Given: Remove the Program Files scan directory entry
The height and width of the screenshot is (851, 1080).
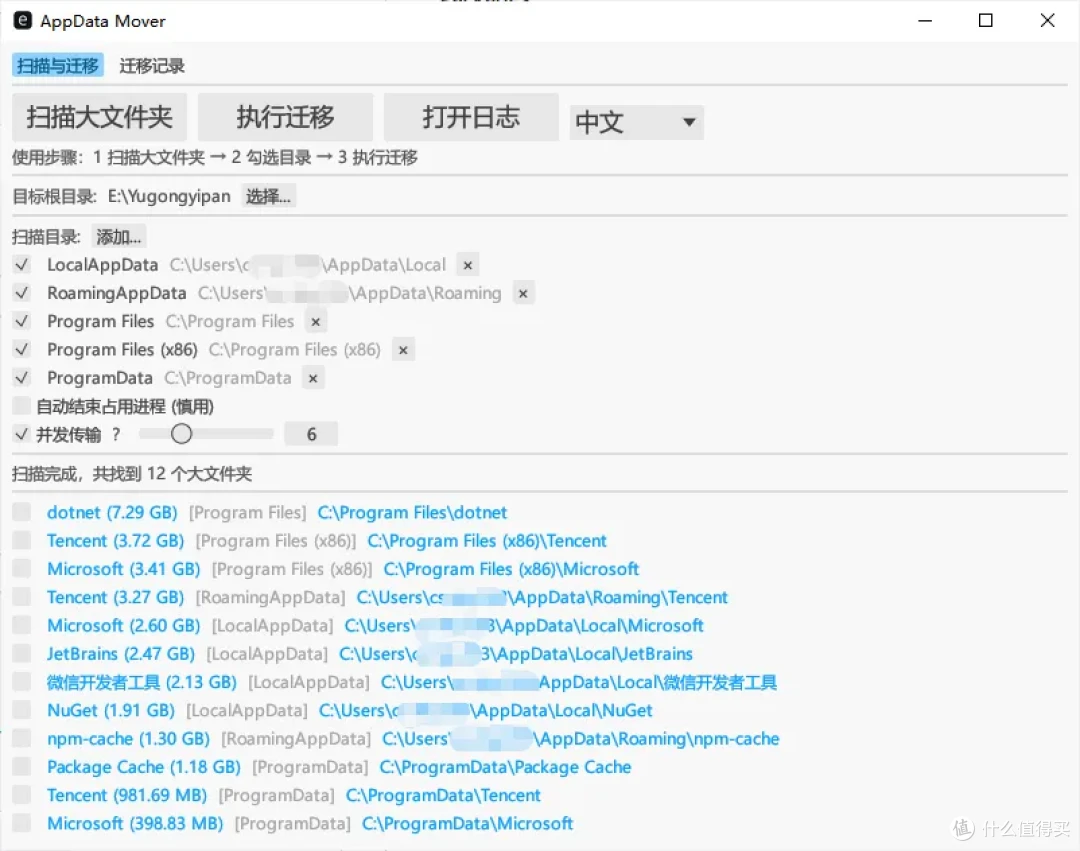Looking at the screenshot, I should pos(315,322).
